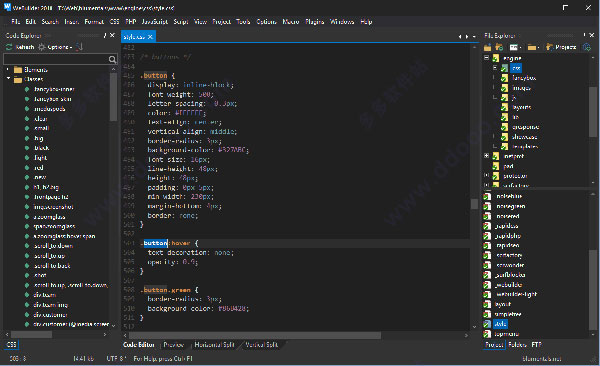Select the .clear class in Code Explorer
Screen dimensions: 600x366
(40, 119)
